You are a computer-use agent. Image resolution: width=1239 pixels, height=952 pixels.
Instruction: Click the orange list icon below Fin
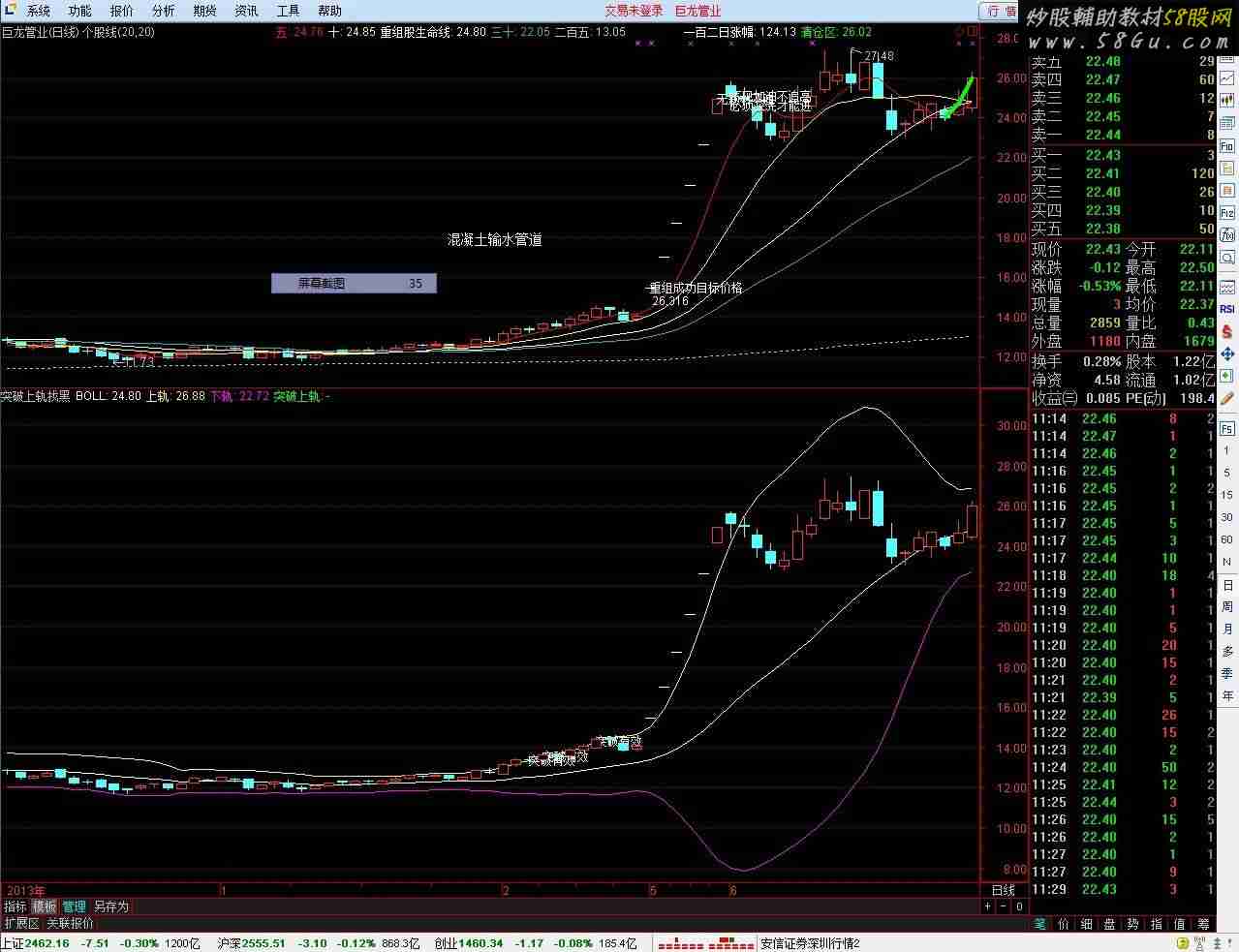tap(1227, 169)
